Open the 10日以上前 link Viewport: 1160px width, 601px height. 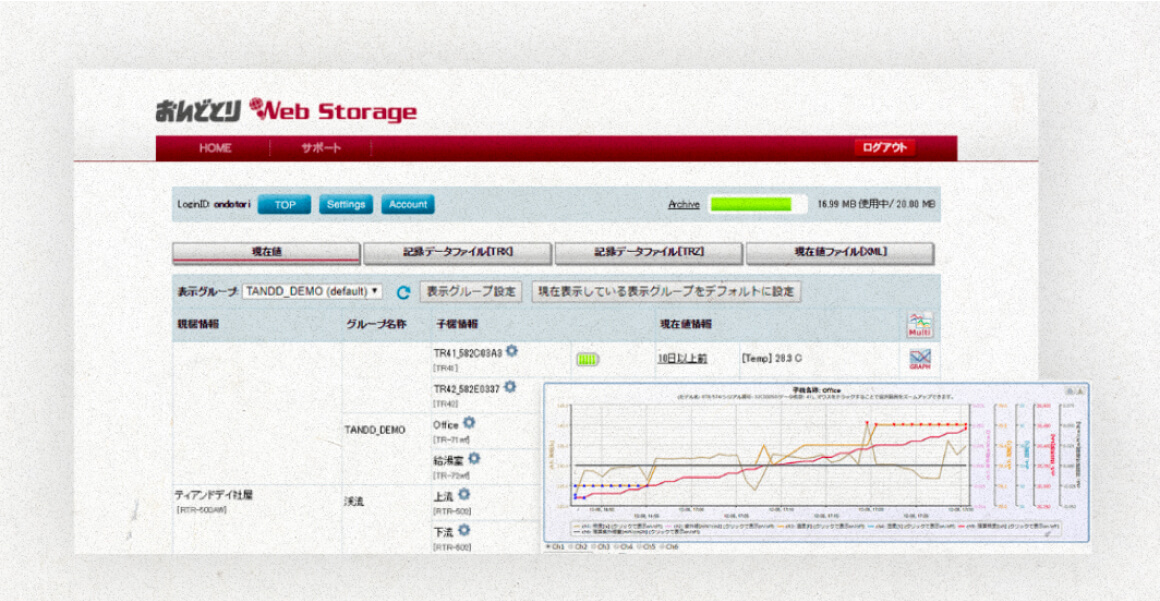point(681,359)
